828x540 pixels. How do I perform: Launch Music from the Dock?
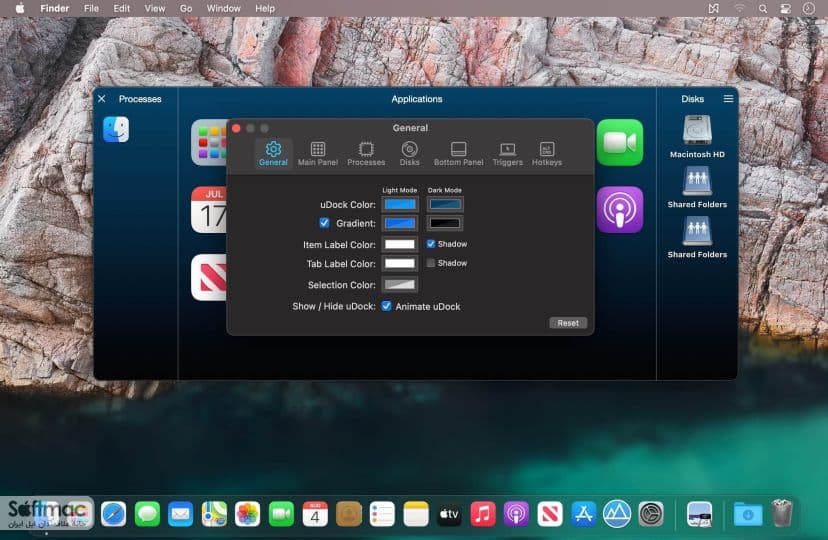483,514
